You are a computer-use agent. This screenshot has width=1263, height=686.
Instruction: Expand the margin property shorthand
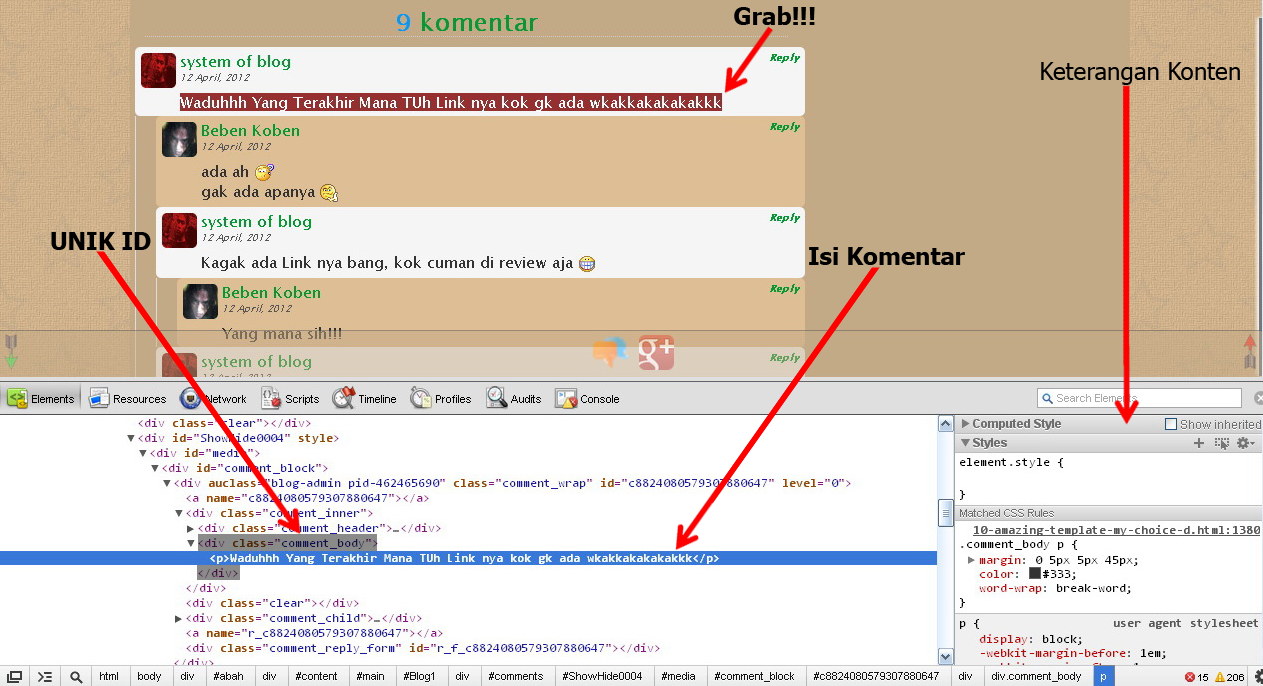tap(971, 560)
